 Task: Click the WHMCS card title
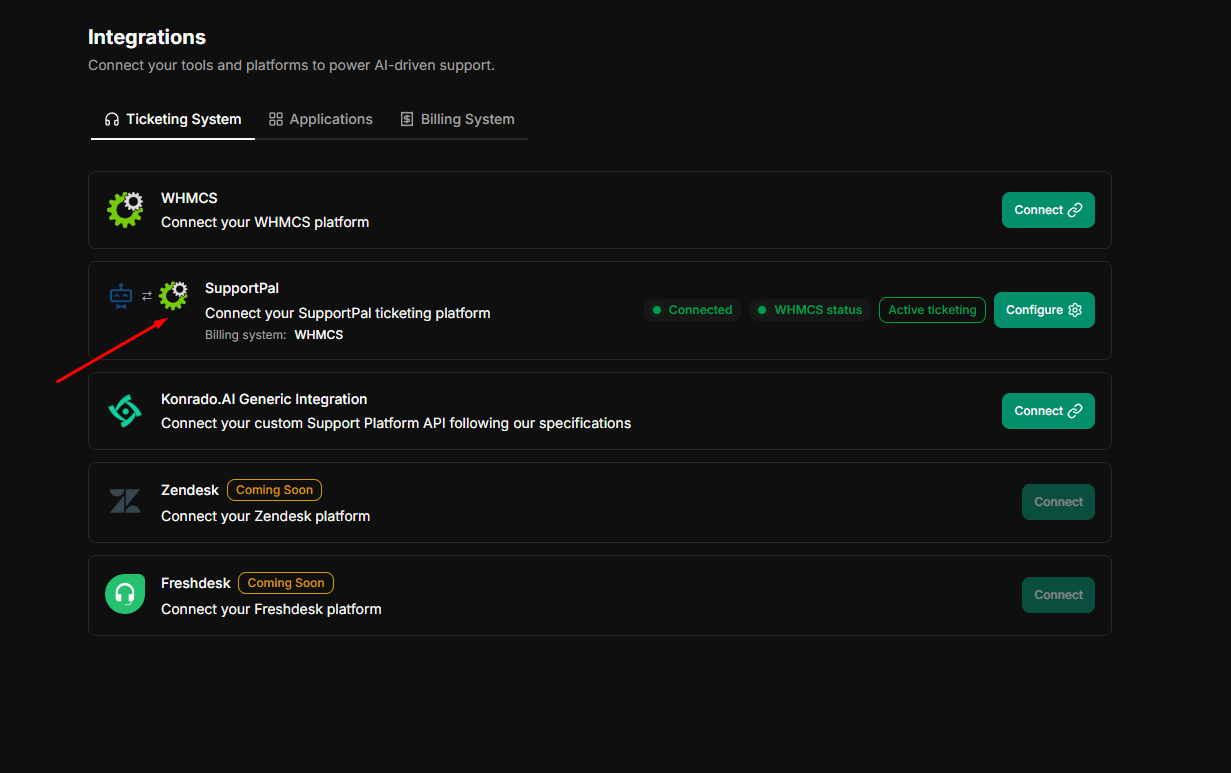pyautogui.click(x=189, y=198)
